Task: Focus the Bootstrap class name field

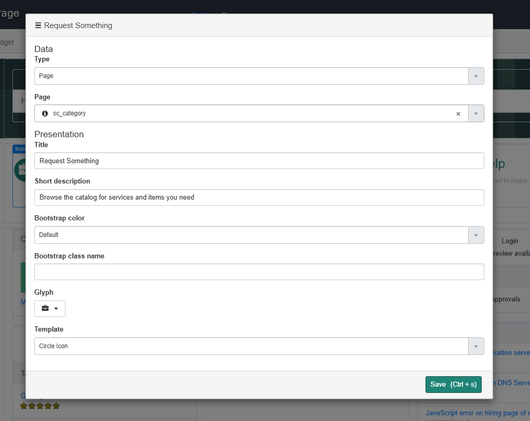Action: [x=259, y=272]
